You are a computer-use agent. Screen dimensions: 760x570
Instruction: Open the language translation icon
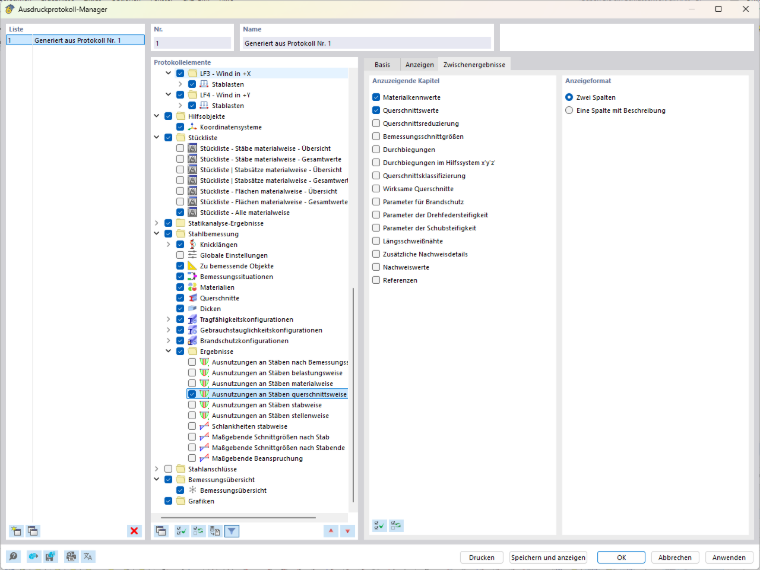coord(88,556)
